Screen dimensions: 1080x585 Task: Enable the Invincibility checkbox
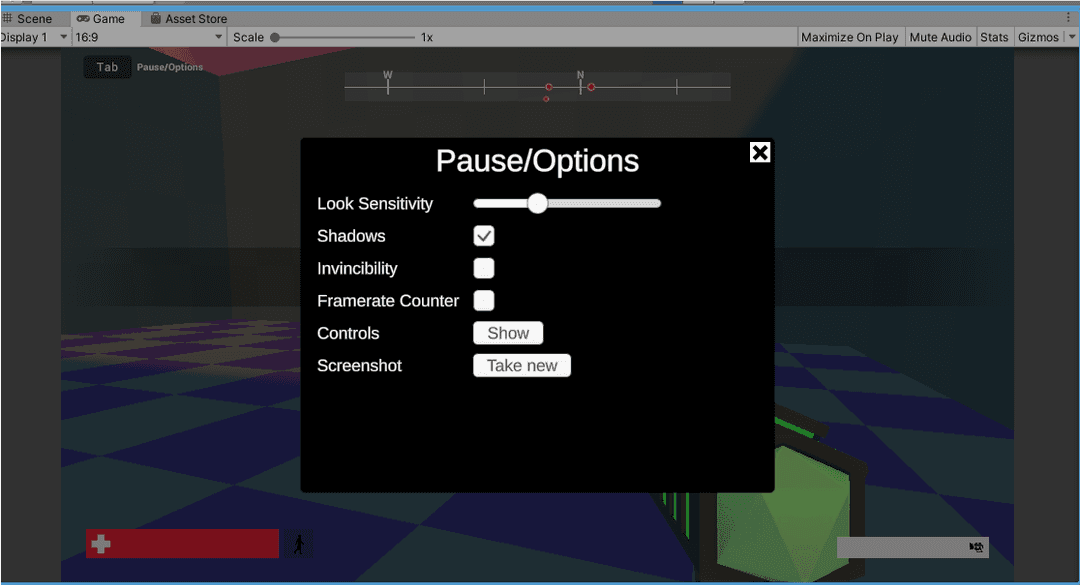(x=484, y=268)
